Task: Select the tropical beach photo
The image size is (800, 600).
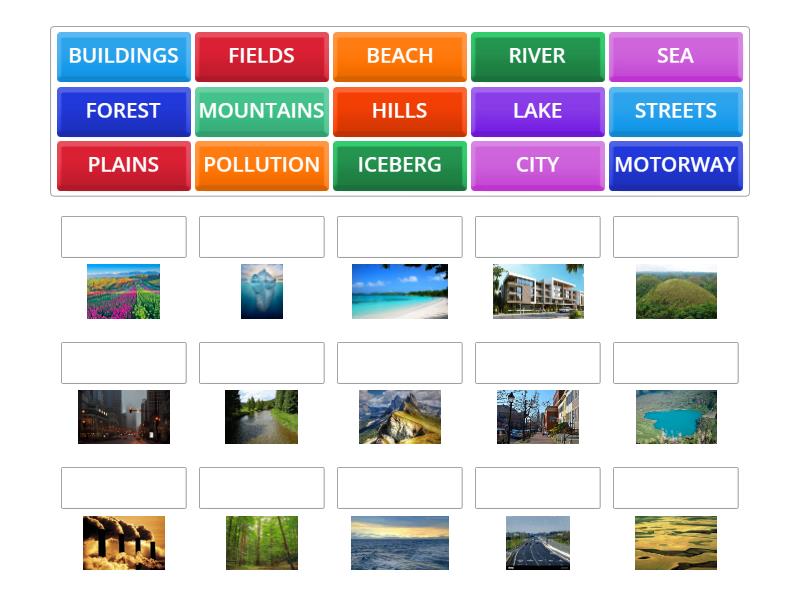Action: click(x=399, y=291)
